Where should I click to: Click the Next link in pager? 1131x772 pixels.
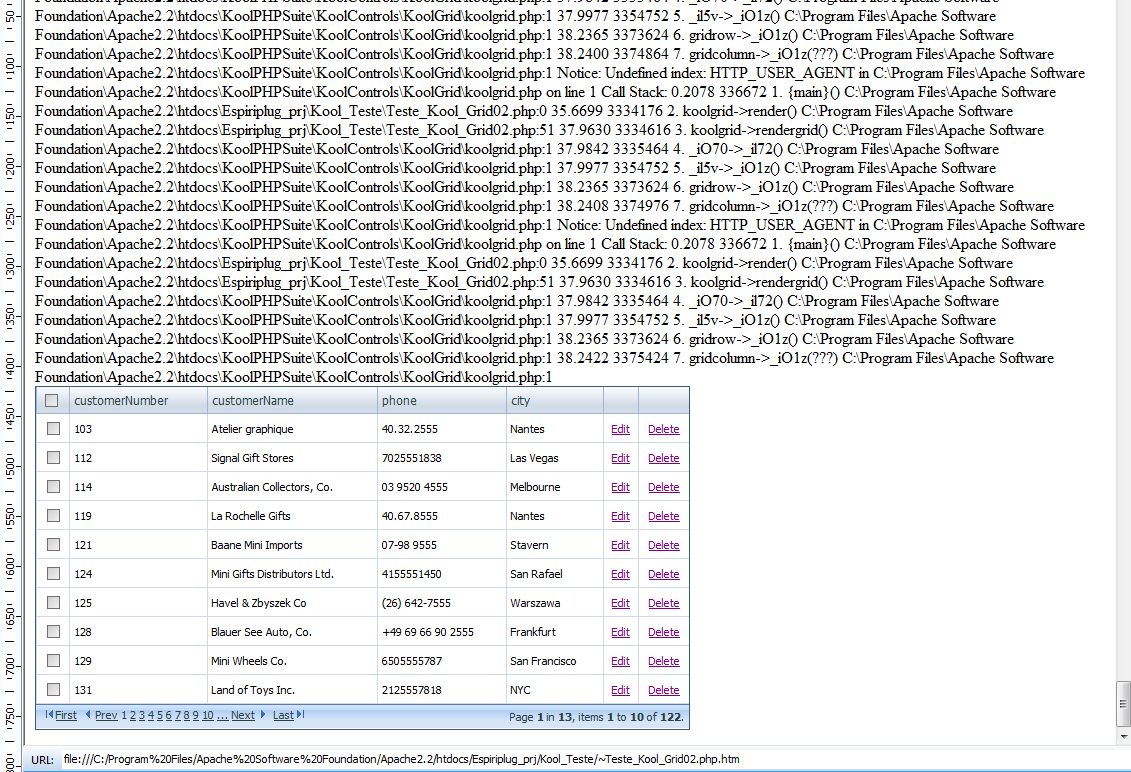[x=242, y=715]
